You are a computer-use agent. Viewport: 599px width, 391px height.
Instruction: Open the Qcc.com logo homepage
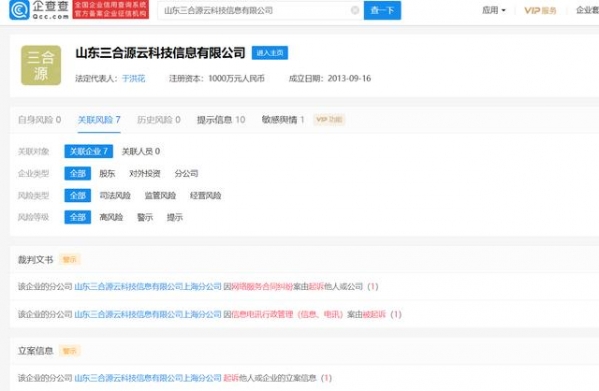[x=39, y=10]
